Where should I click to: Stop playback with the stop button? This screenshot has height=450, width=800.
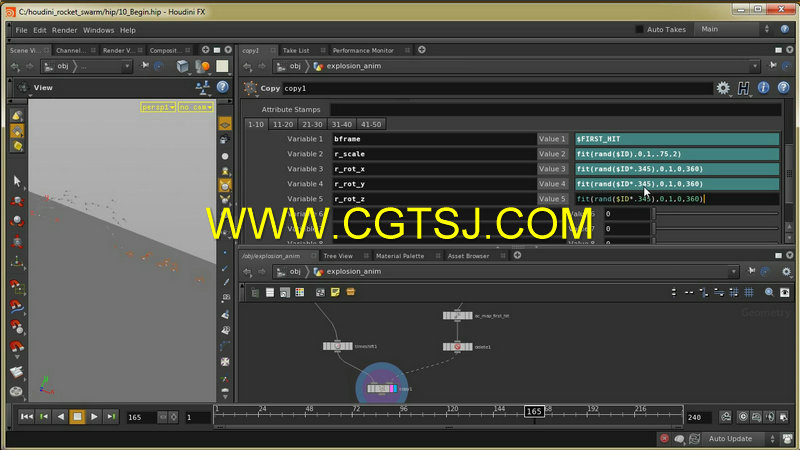(x=77, y=417)
